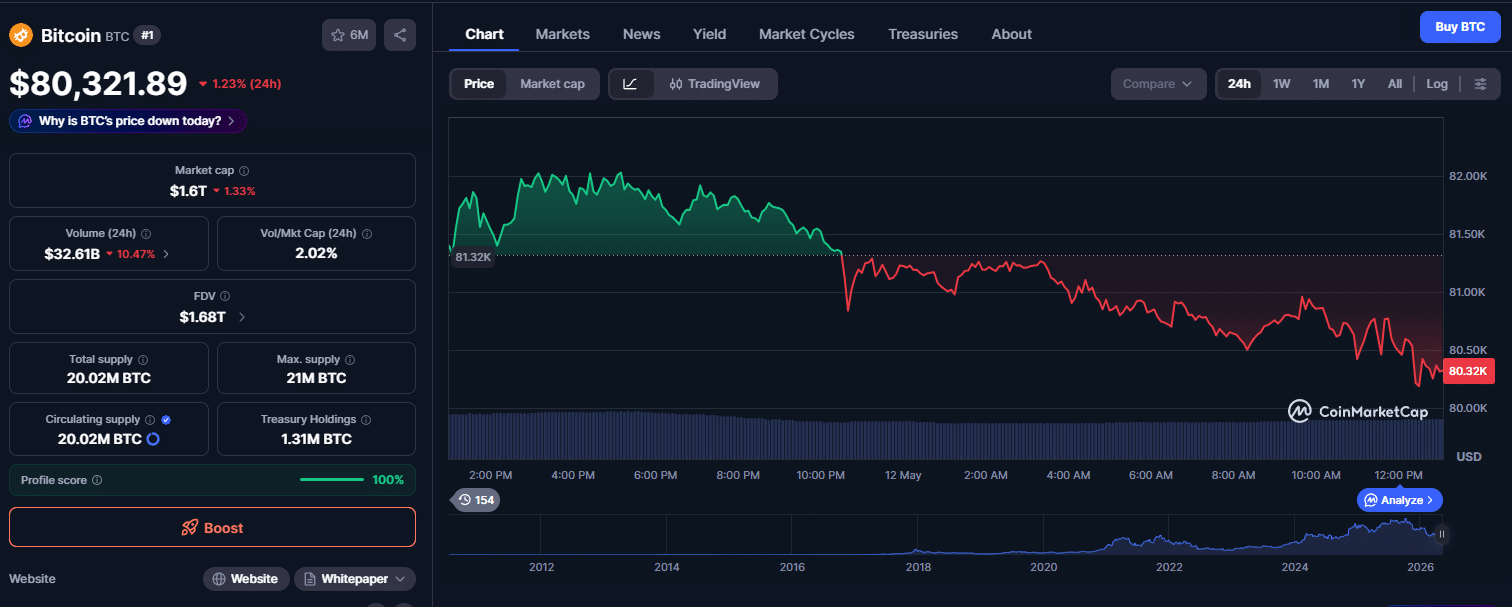This screenshot has height=607, width=1512.
Task: Click the #1 rank badge
Action: click(x=147, y=35)
